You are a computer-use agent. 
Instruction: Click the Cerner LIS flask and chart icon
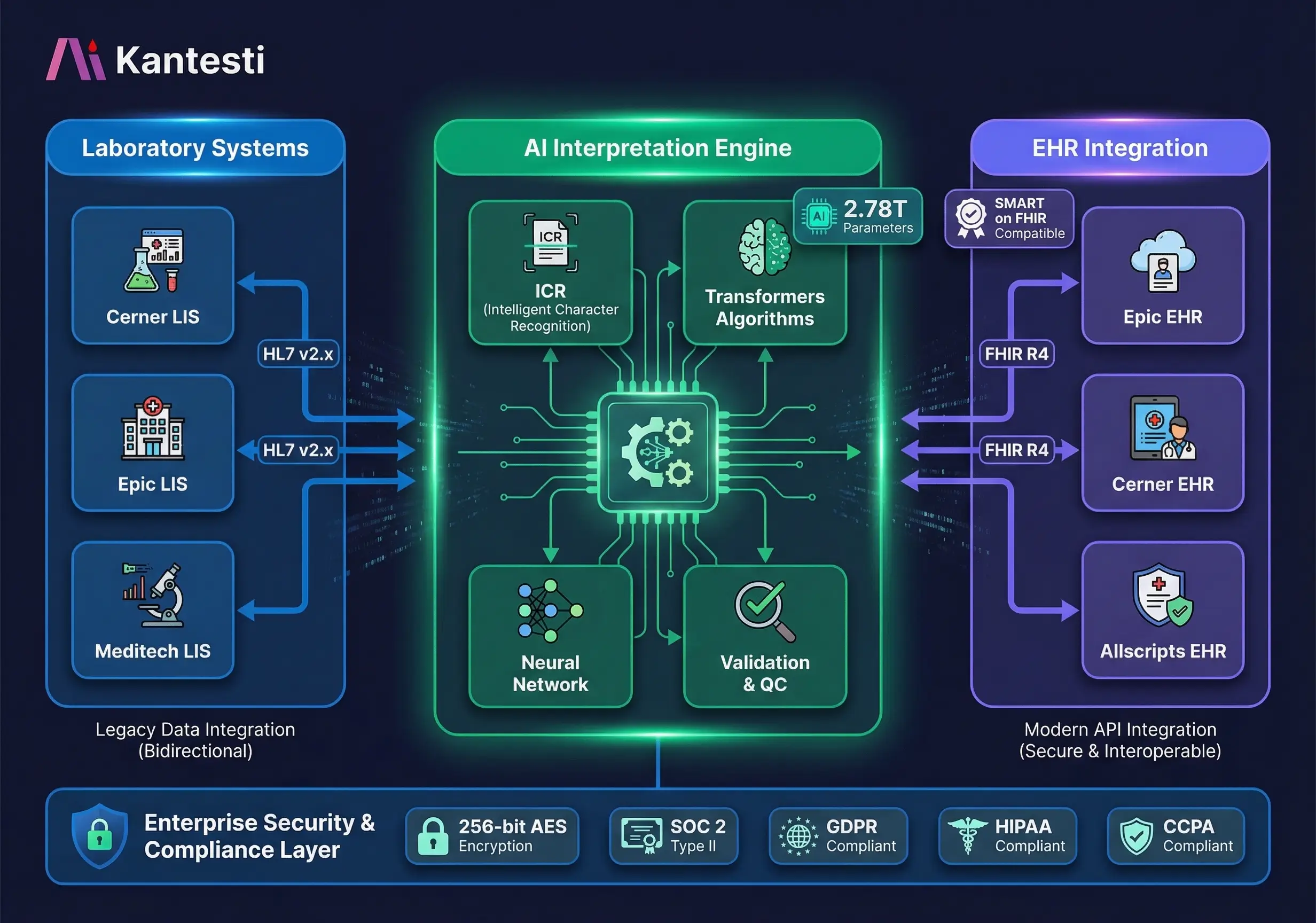[x=154, y=260]
